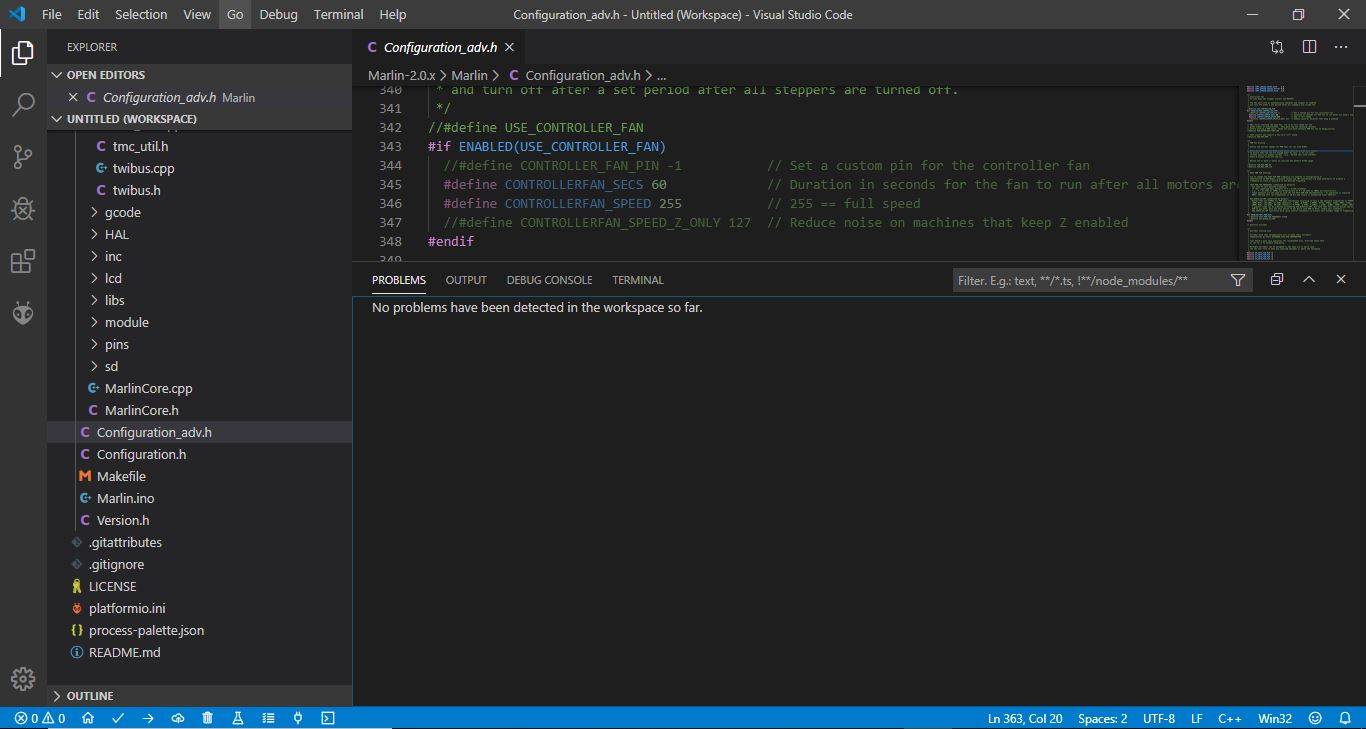The width and height of the screenshot is (1366, 729).
Task: Open PlatformIO new terminal icon
Action: click(328, 718)
